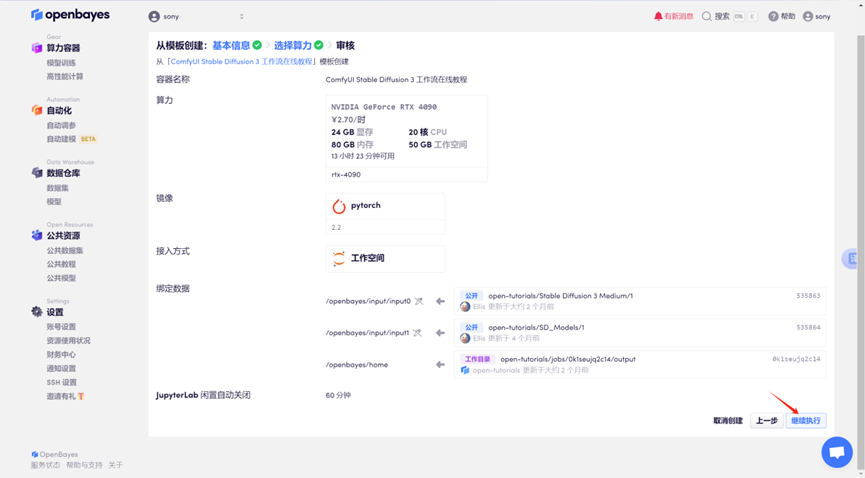Viewport: 865px width, 478px height.
Task: Unbind icon next to /openbayes/input/input0
Action: [419, 301]
